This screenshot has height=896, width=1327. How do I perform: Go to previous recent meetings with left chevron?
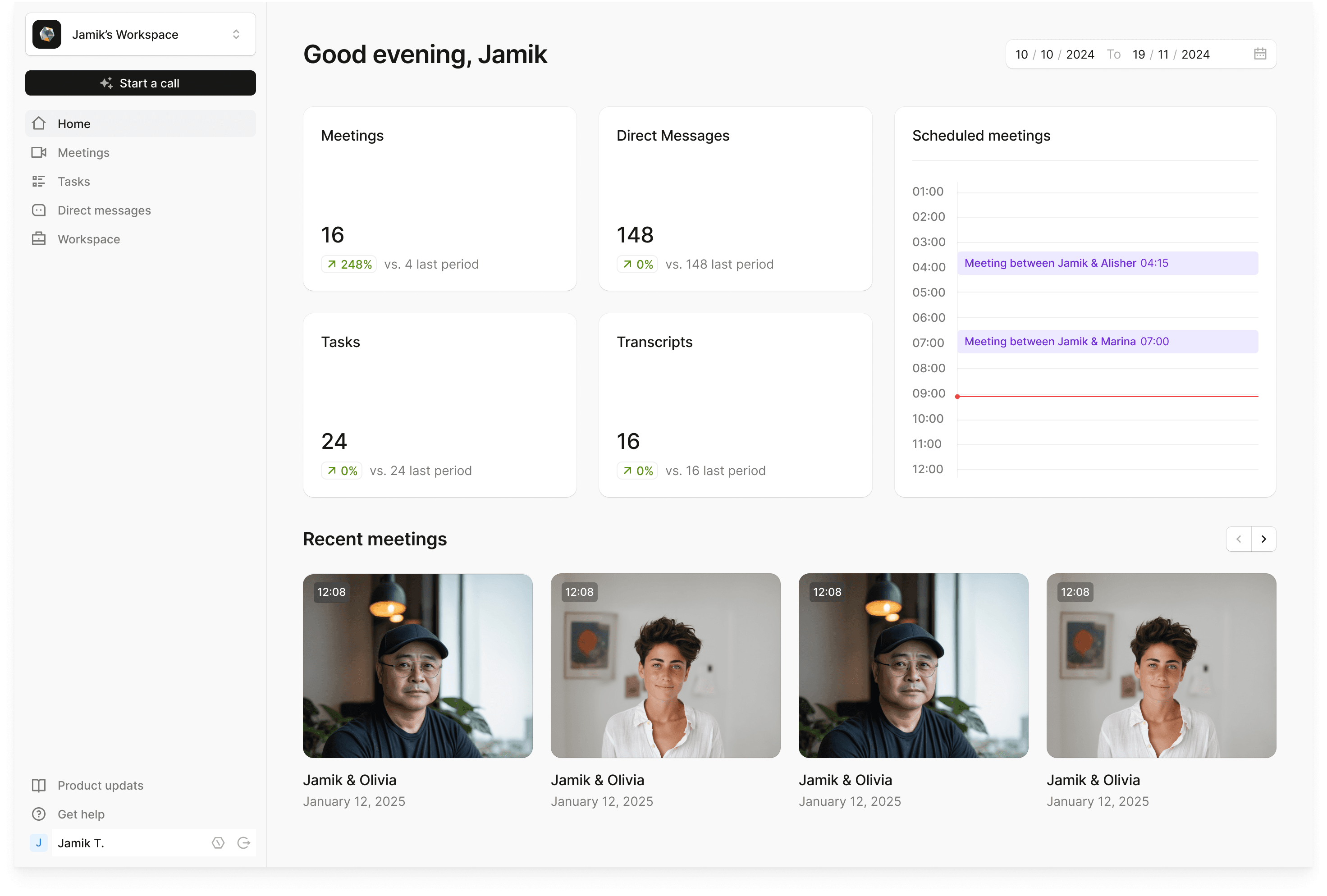[1239, 539]
